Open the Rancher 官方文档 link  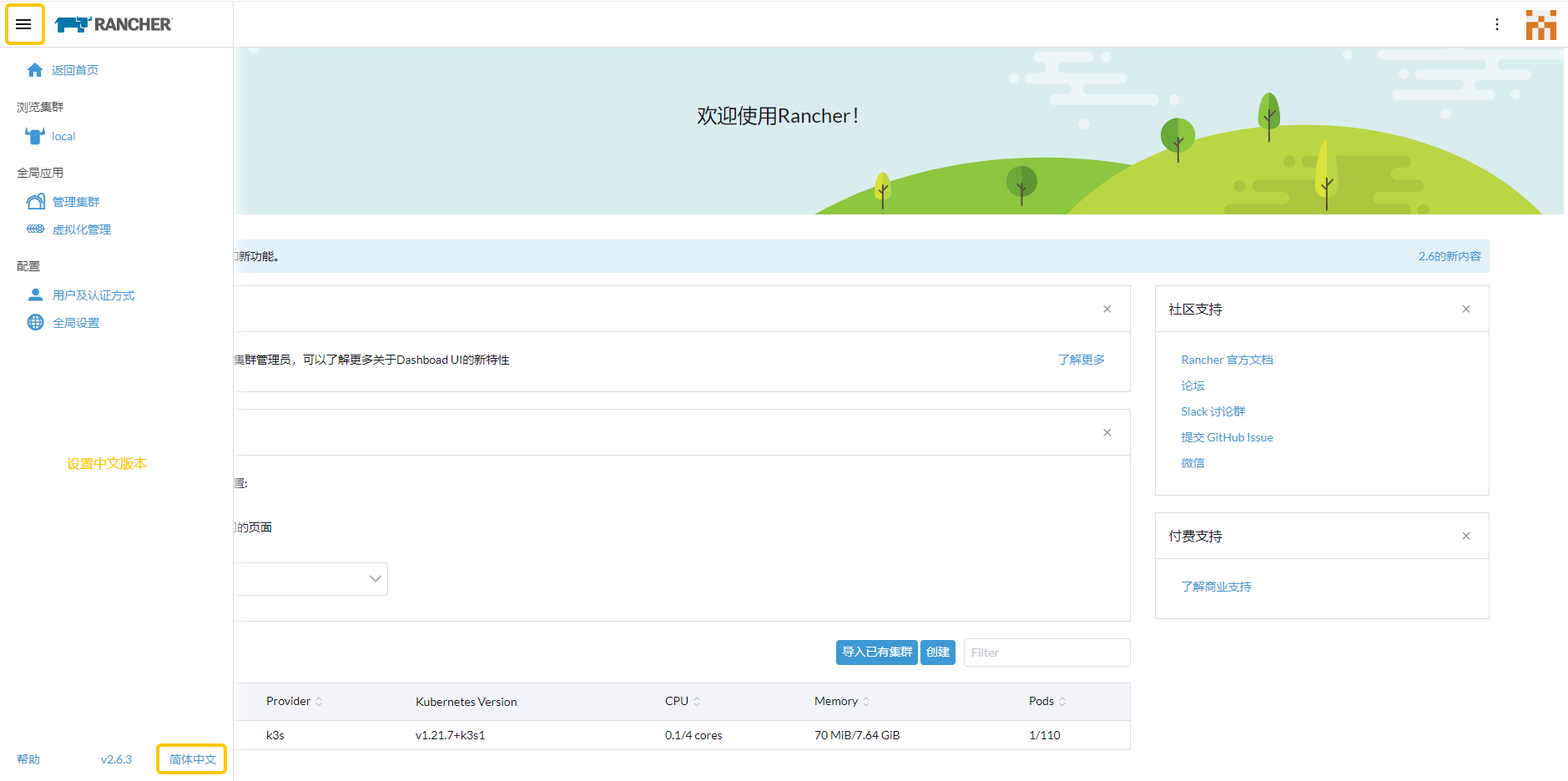coord(1227,360)
